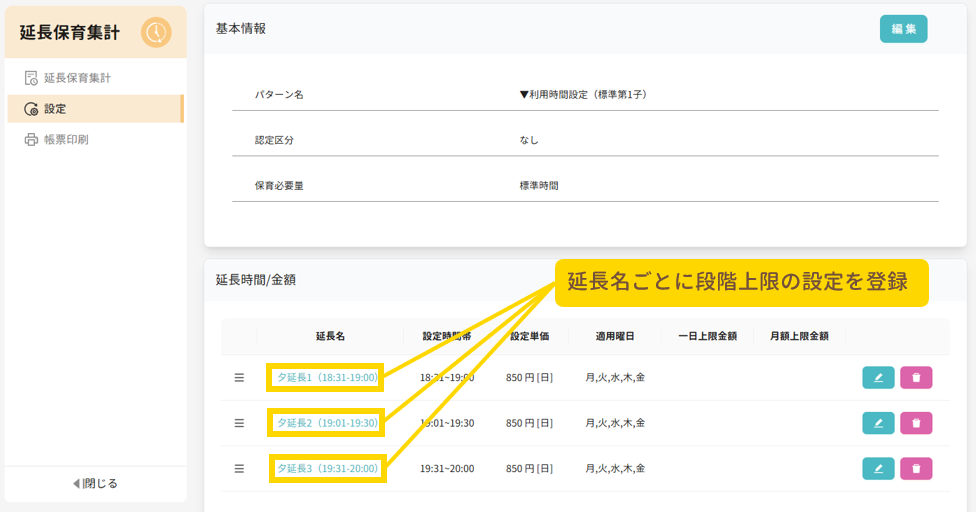Click the printer icon next to 帳票印刷
Screen dimensions: 976x512
point(31,139)
